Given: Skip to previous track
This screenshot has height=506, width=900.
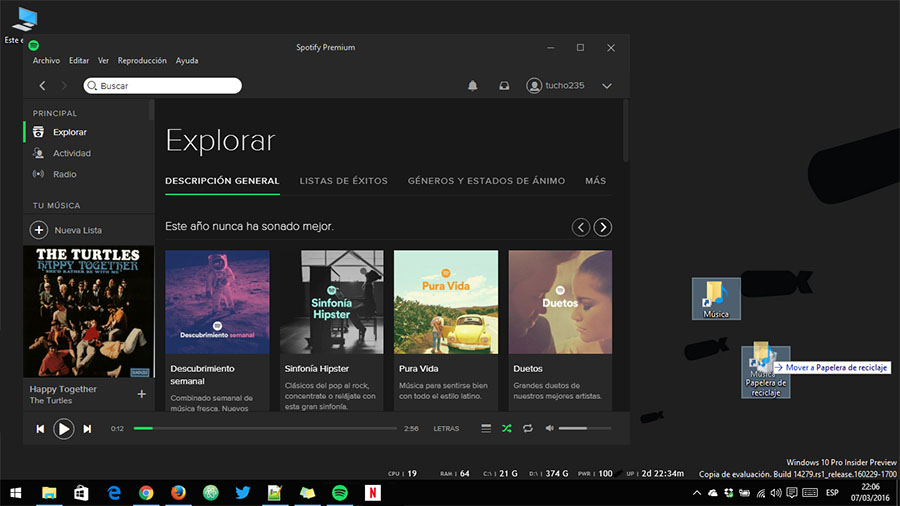Looking at the screenshot, I should pyautogui.click(x=40, y=429).
